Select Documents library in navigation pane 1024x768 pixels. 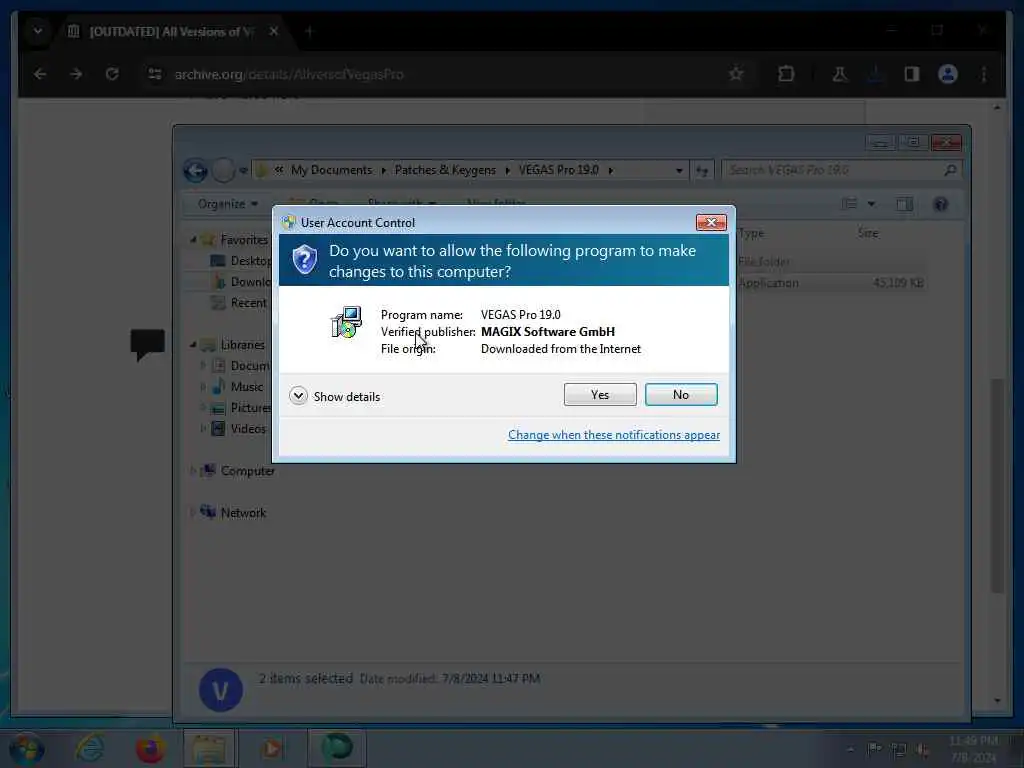[240, 366]
